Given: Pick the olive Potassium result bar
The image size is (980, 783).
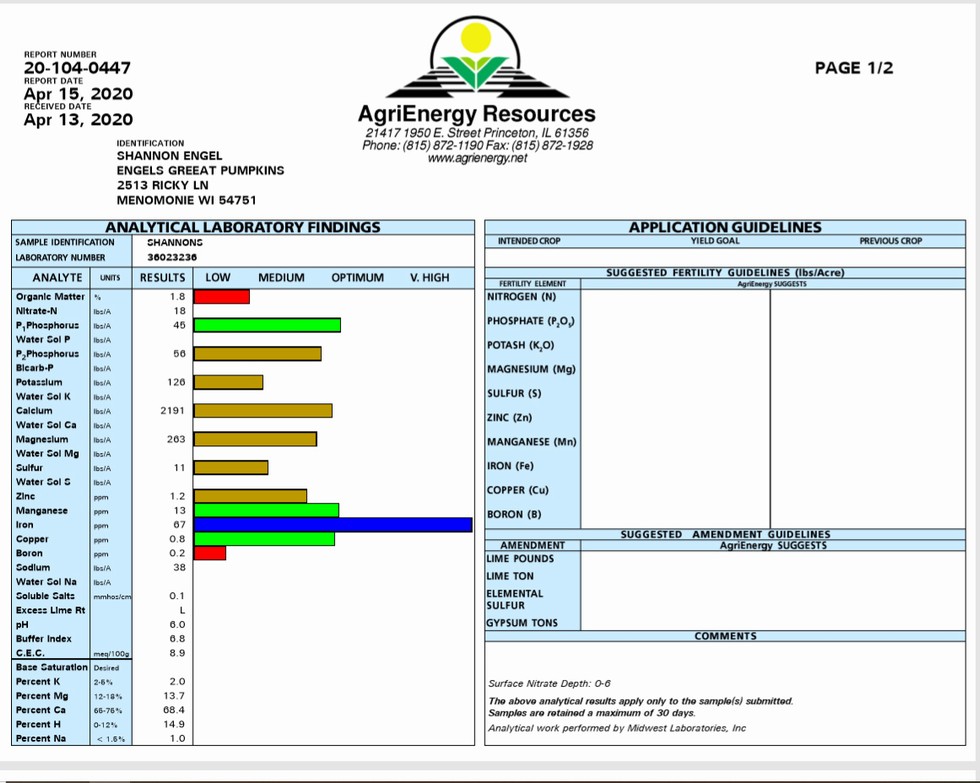Looking at the screenshot, I should click(228, 382).
